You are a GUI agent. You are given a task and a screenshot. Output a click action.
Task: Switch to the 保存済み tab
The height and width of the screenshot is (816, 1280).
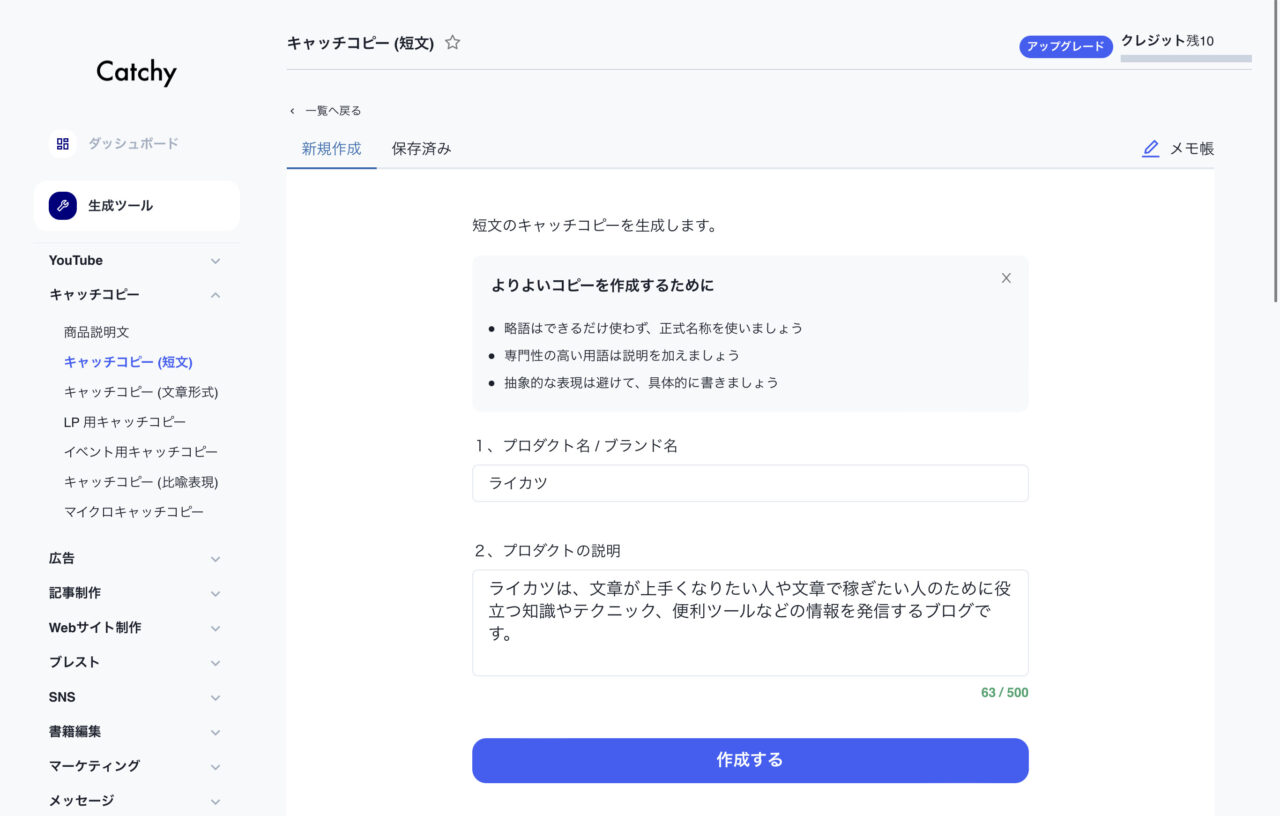pyautogui.click(x=421, y=149)
